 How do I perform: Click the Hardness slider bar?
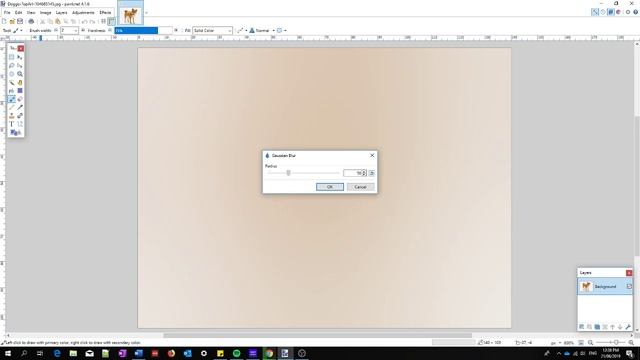tap(143, 31)
